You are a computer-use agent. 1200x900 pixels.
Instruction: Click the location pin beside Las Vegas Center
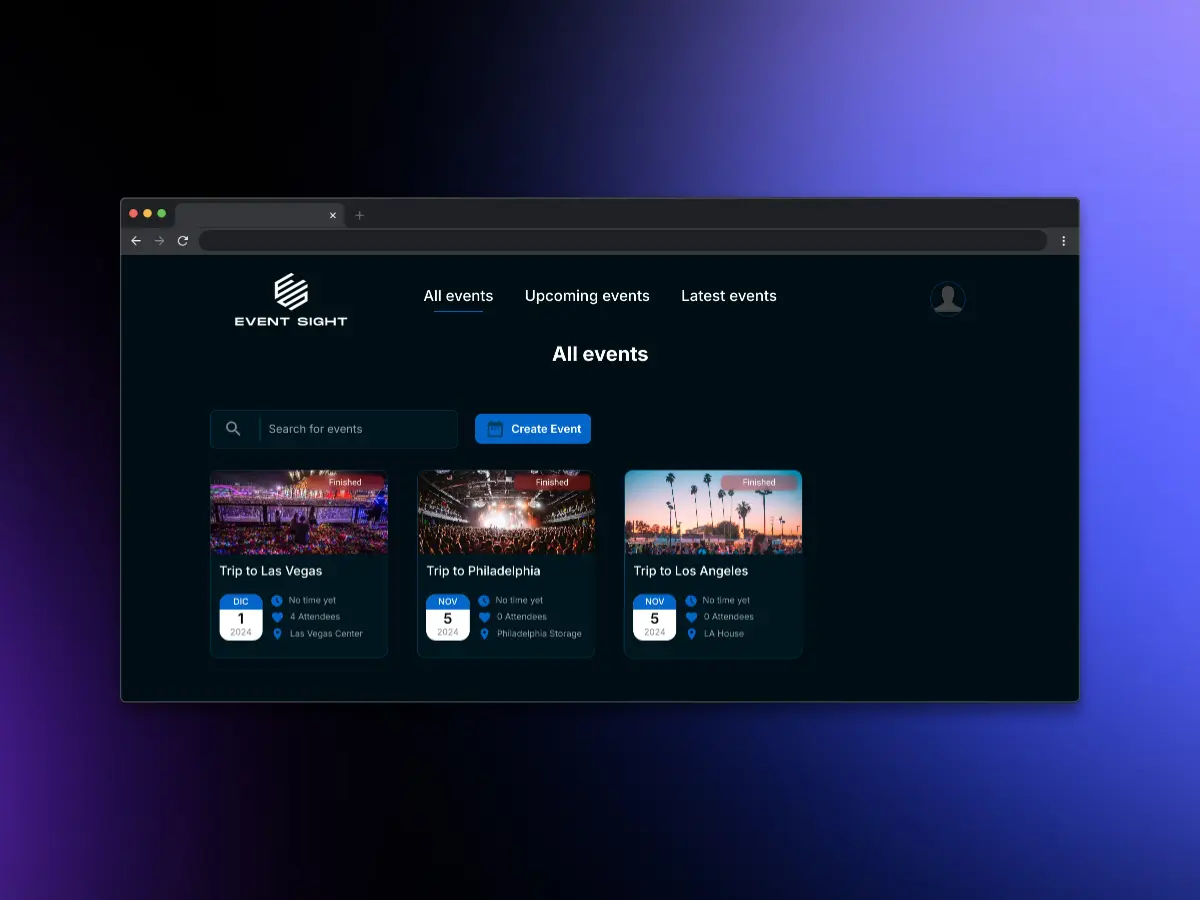click(277, 634)
